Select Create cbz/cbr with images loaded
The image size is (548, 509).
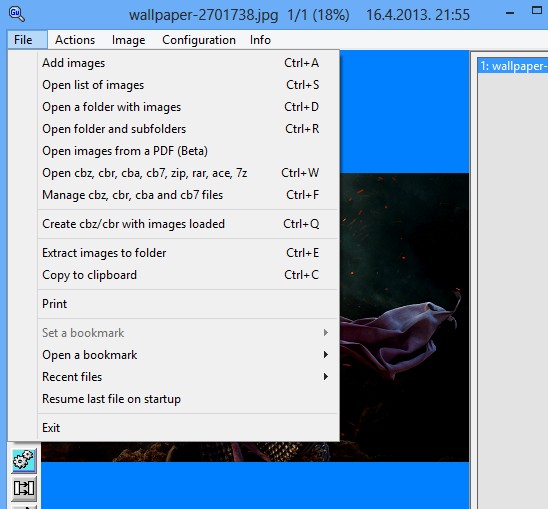[x=188, y=224]
